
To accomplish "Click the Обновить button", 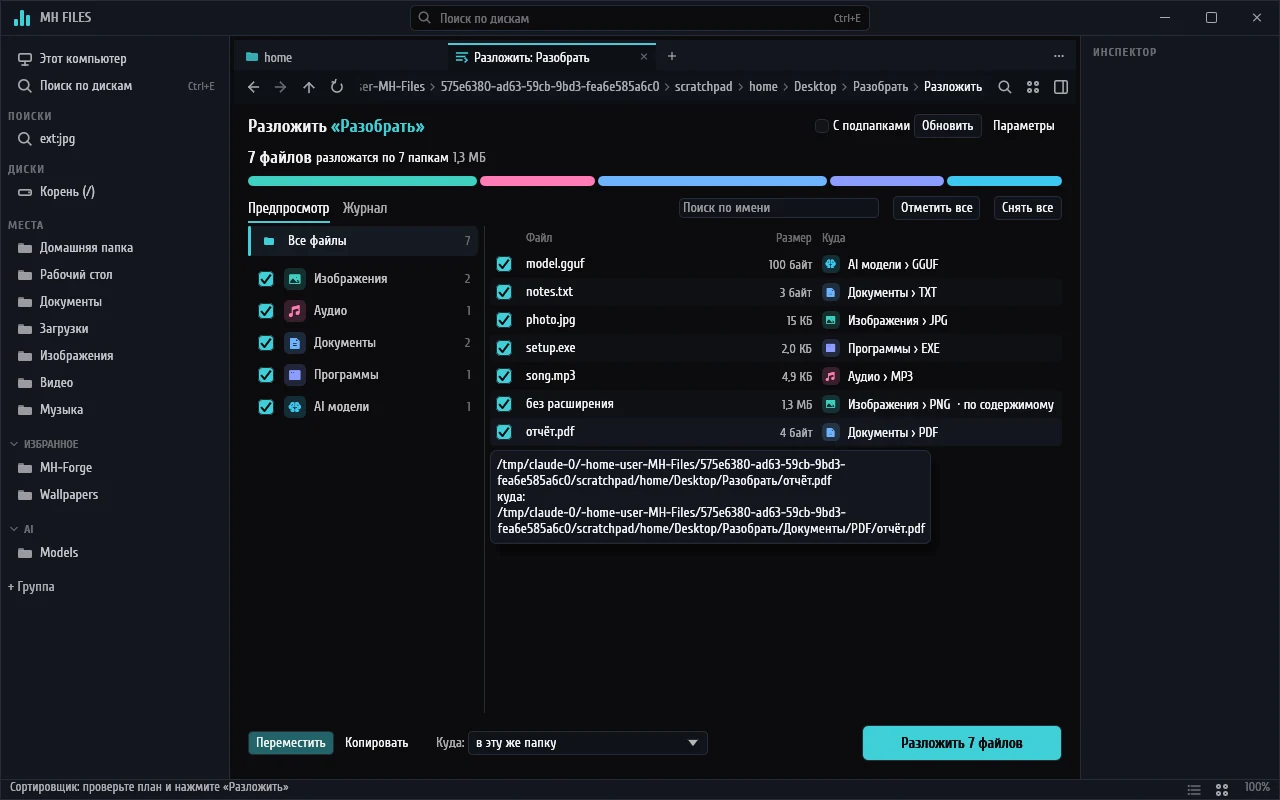I will pos(947,126).
